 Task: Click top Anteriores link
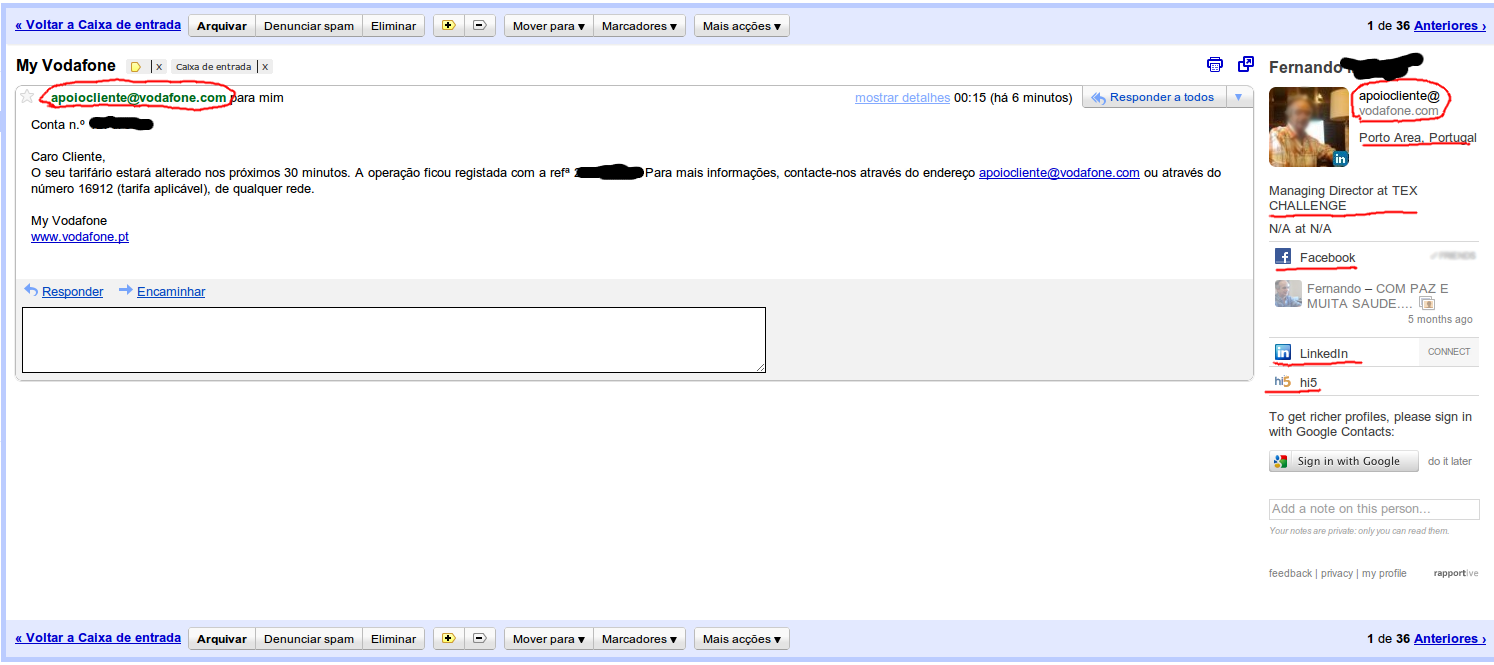(x=1450, y=26)
